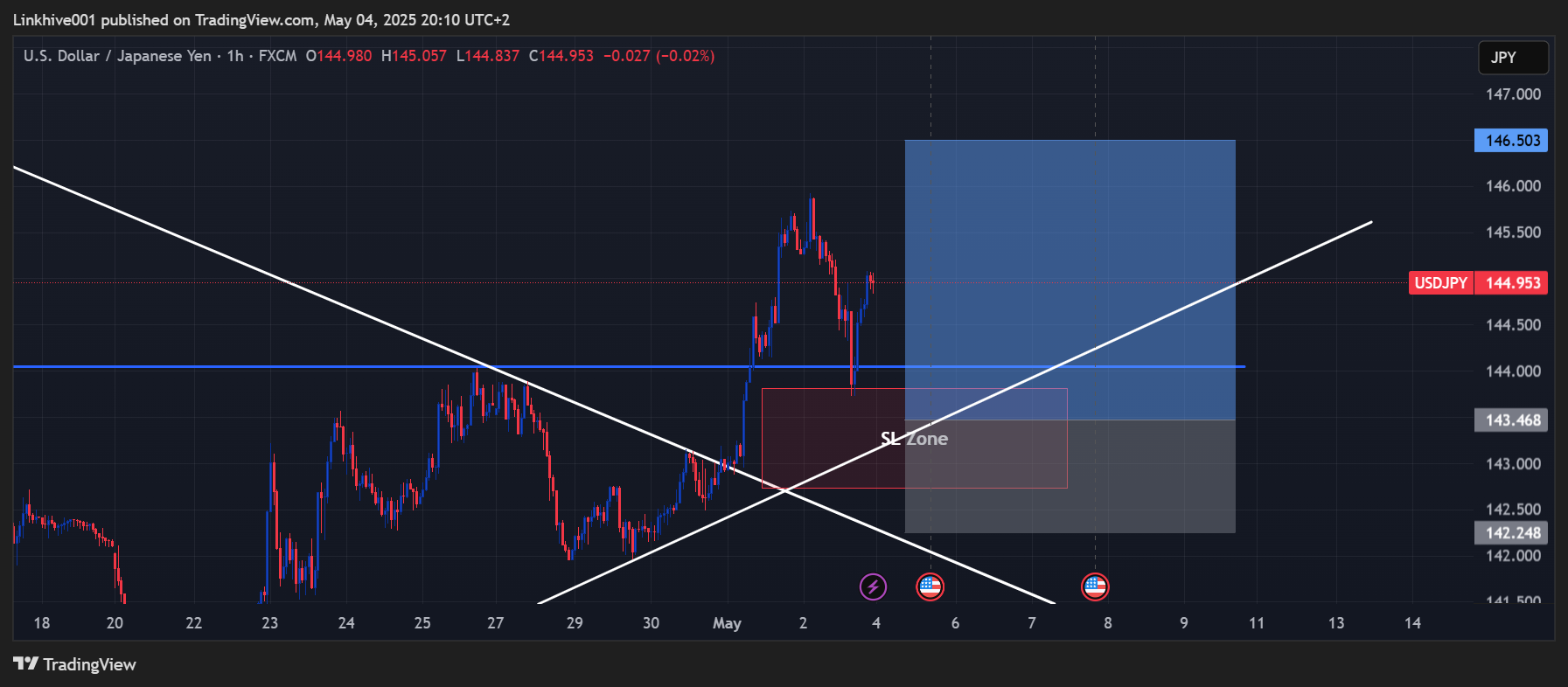Click the US flag event icon near May 5

(930, 586)
